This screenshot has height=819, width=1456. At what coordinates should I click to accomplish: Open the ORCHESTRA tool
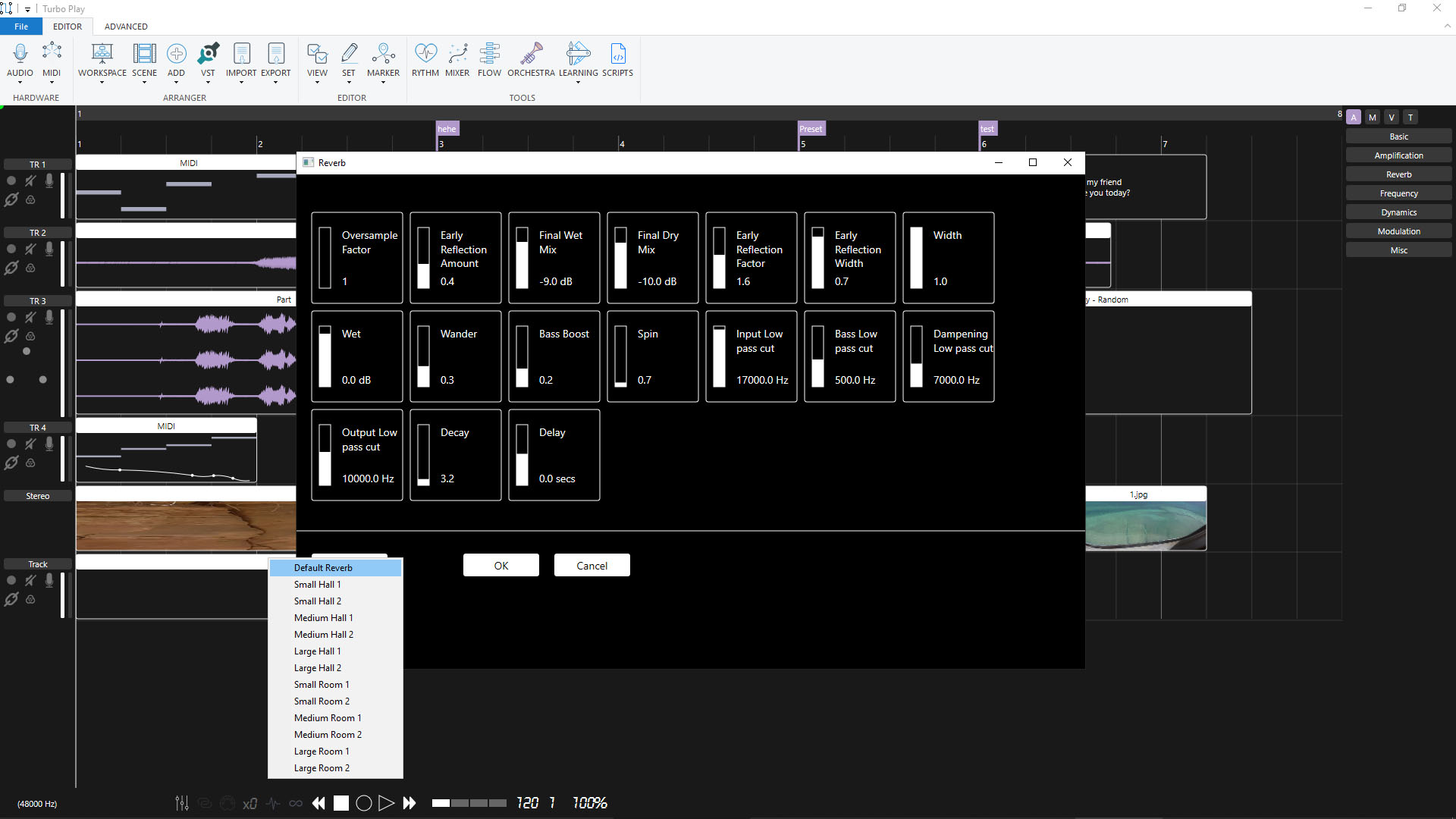(531, 61)
